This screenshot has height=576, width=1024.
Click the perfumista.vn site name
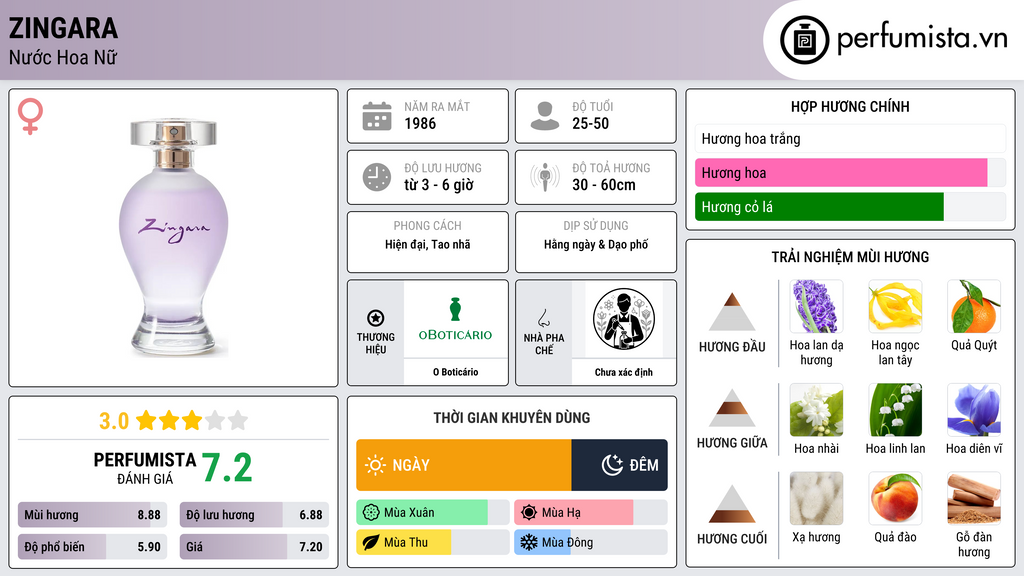922,39
